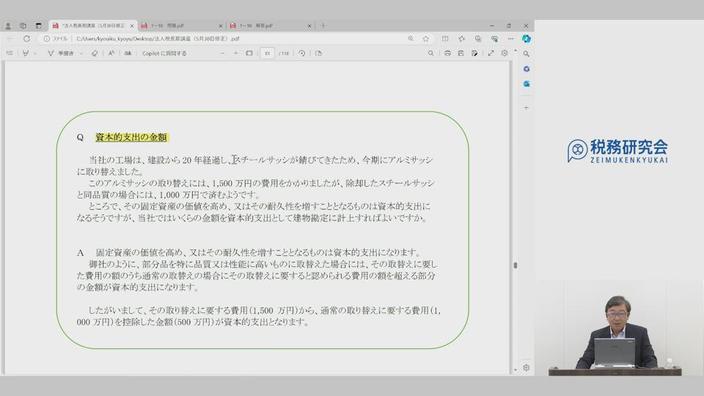
Task: Reload the page with refresh icon
Action: coord(27,39)
